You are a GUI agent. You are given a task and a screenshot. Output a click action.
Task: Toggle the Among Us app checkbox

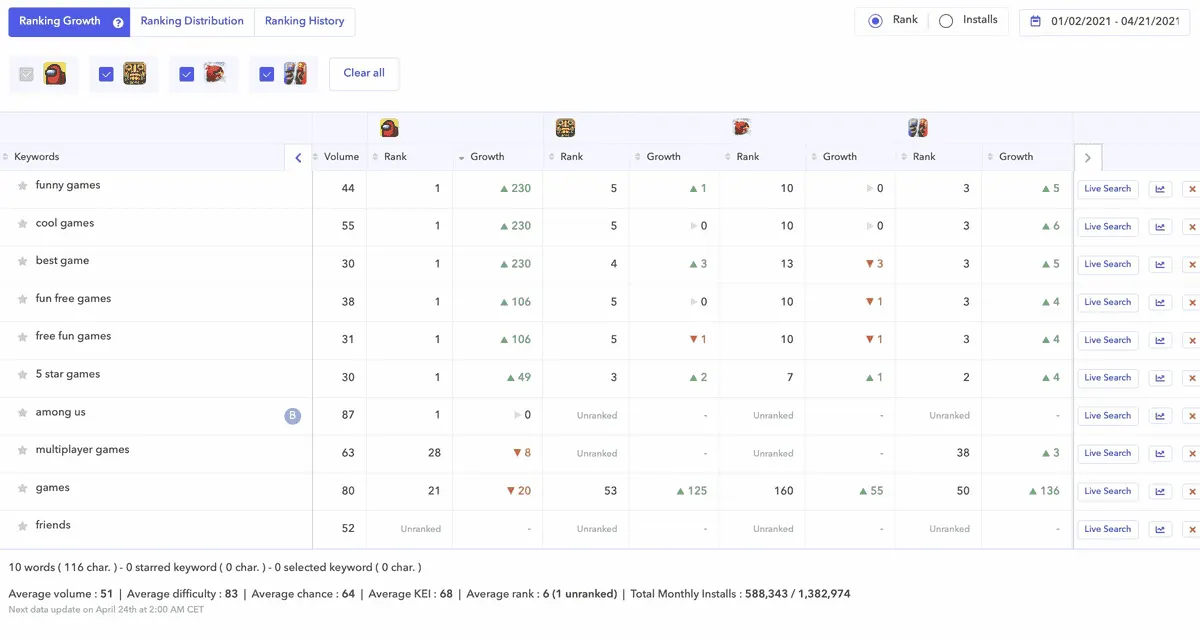click(27, 74)
